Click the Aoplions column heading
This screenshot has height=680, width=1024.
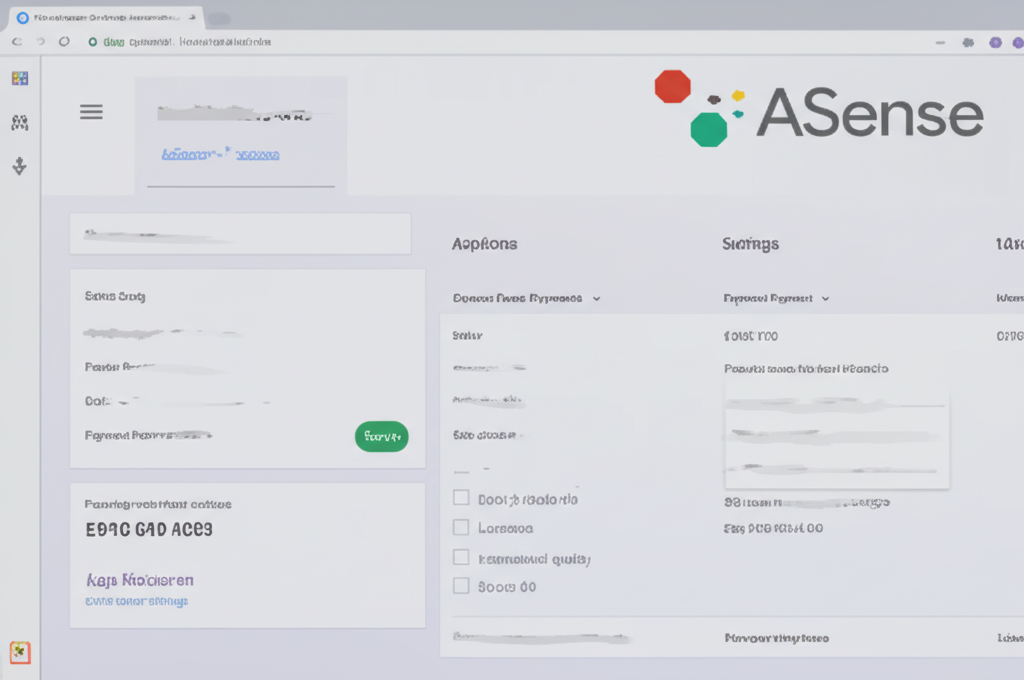(x=485, y=244)
